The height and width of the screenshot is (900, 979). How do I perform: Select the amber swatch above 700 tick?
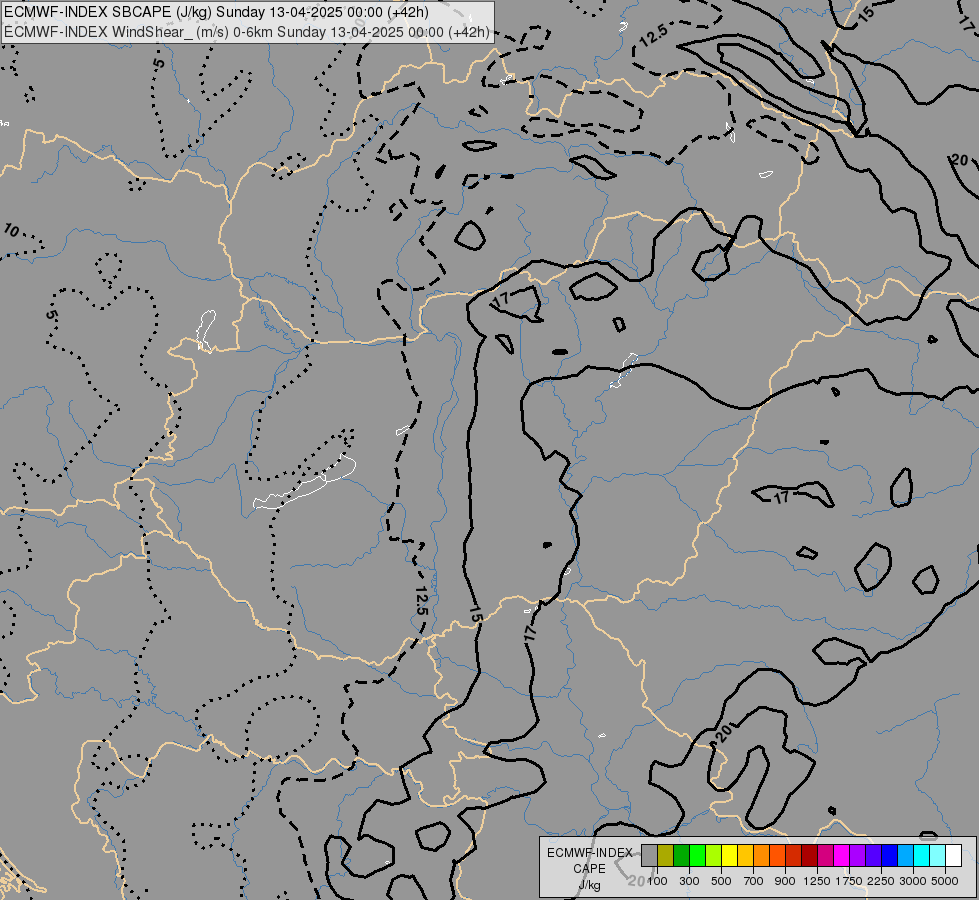[x=745, y=855]
